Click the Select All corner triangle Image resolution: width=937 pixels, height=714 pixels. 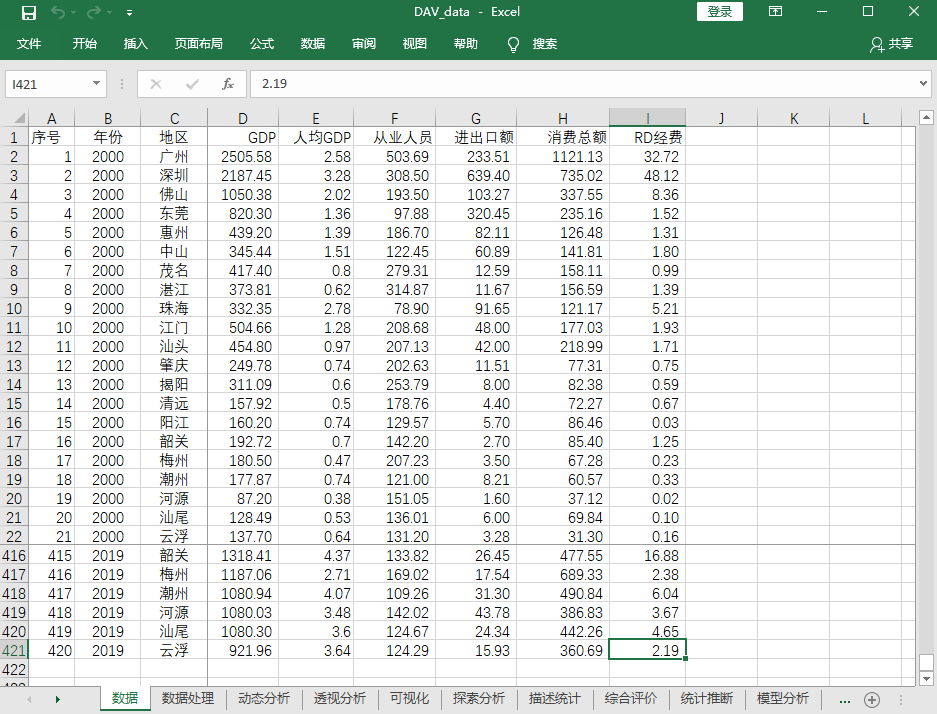[18, 117]
